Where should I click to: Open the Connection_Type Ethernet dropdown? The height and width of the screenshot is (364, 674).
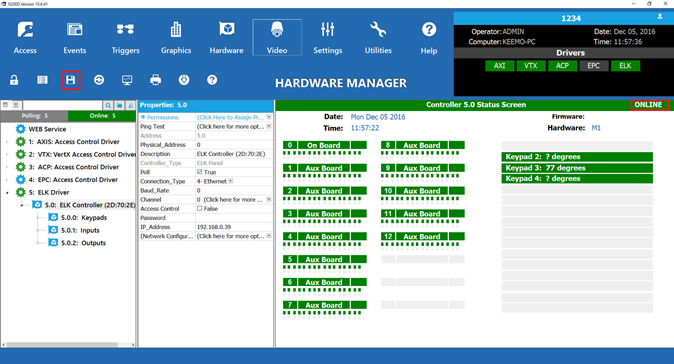click(x=231, y=181)
